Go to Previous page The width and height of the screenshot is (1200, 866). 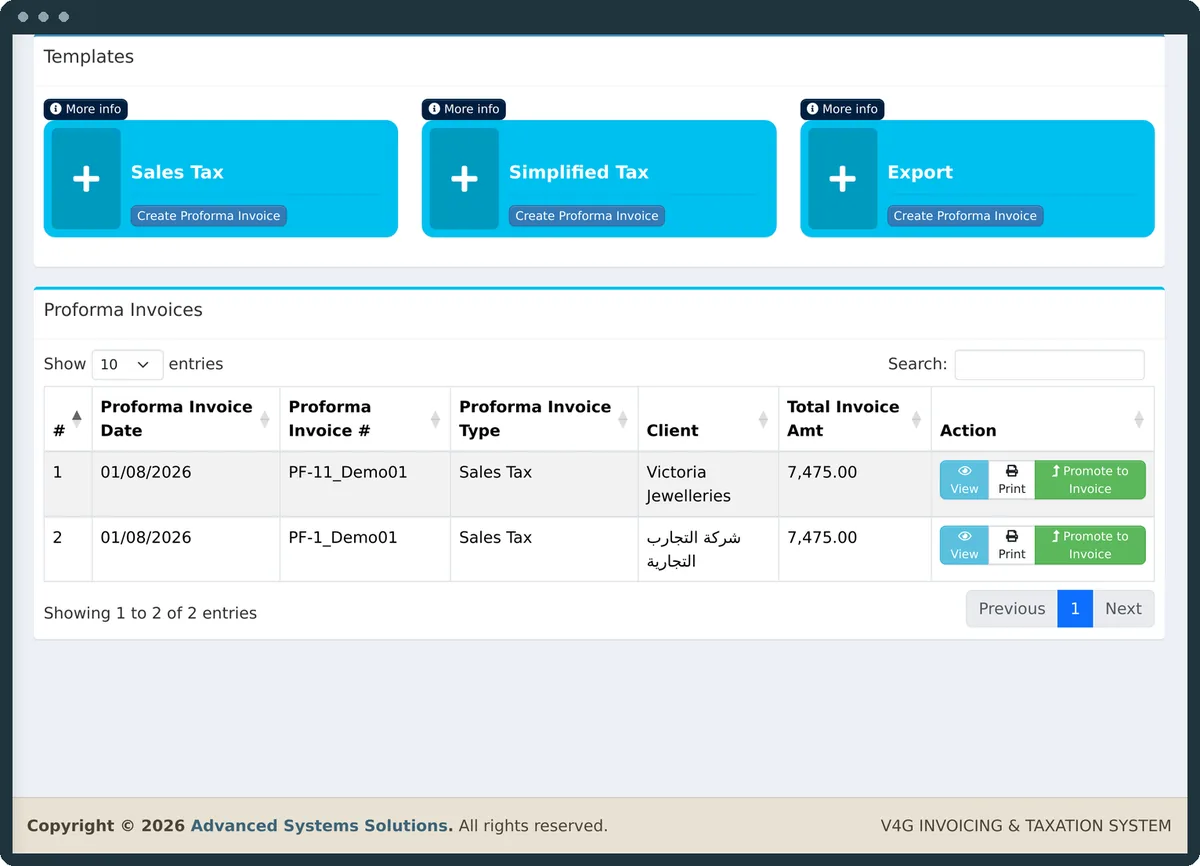(x=1012, y=609)
